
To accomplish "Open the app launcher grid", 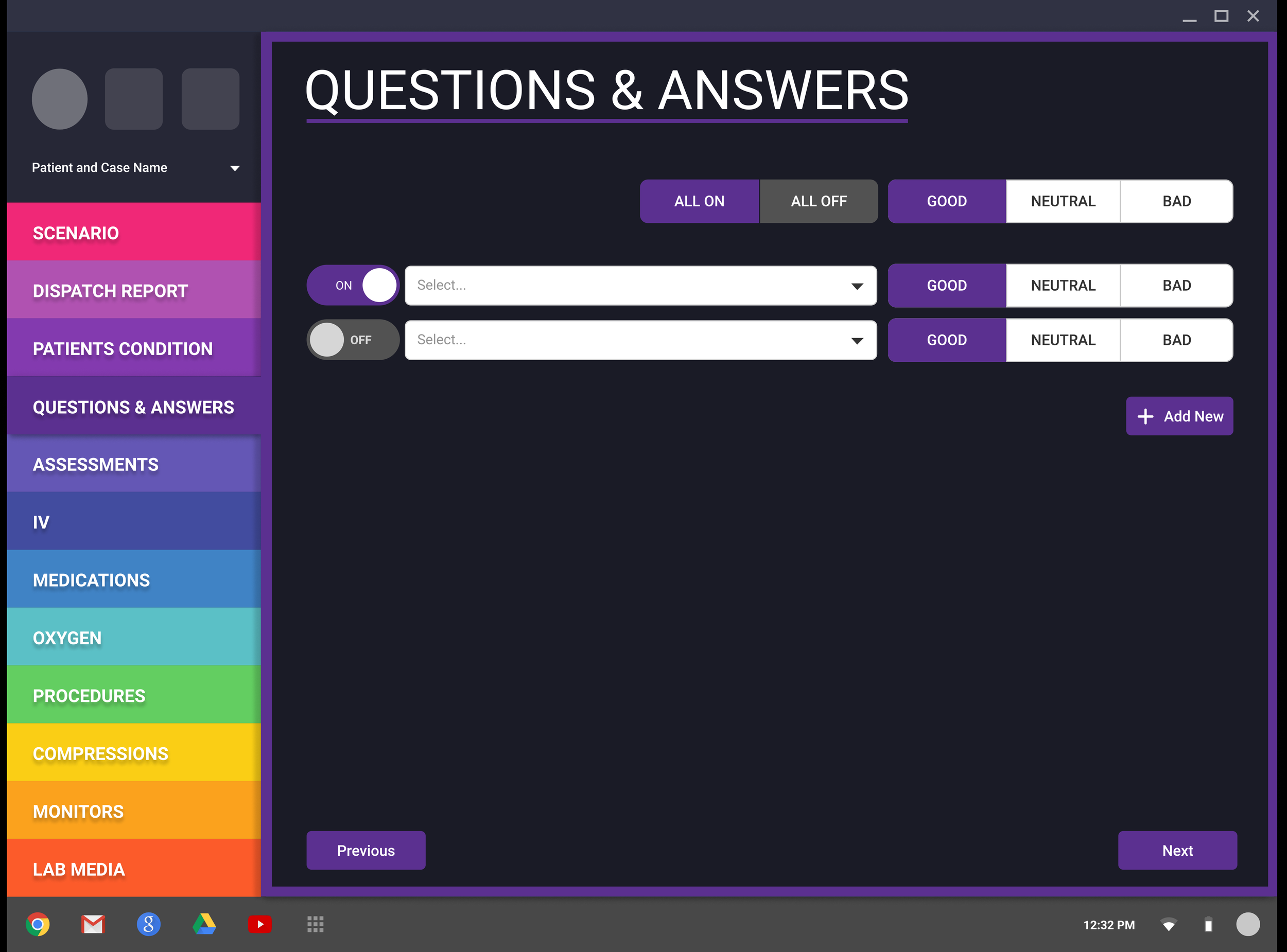I will point(315,925).
